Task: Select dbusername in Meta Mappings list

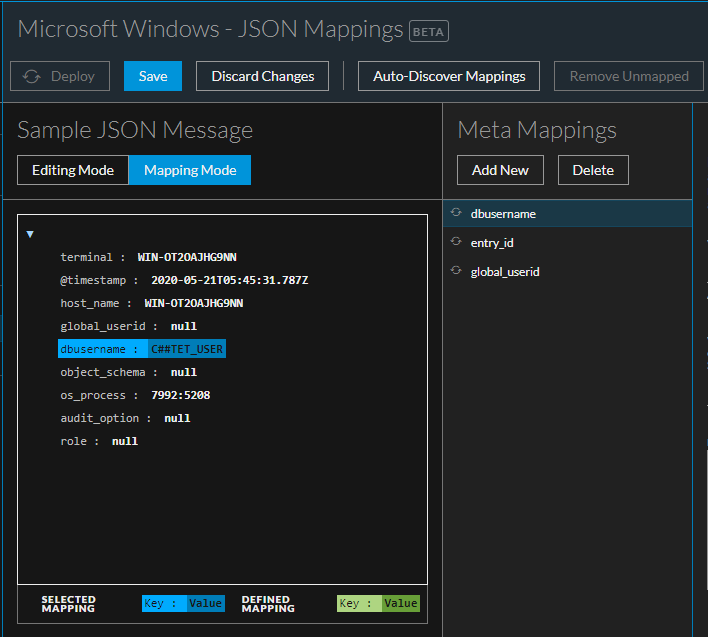Action: click(568, 214)
